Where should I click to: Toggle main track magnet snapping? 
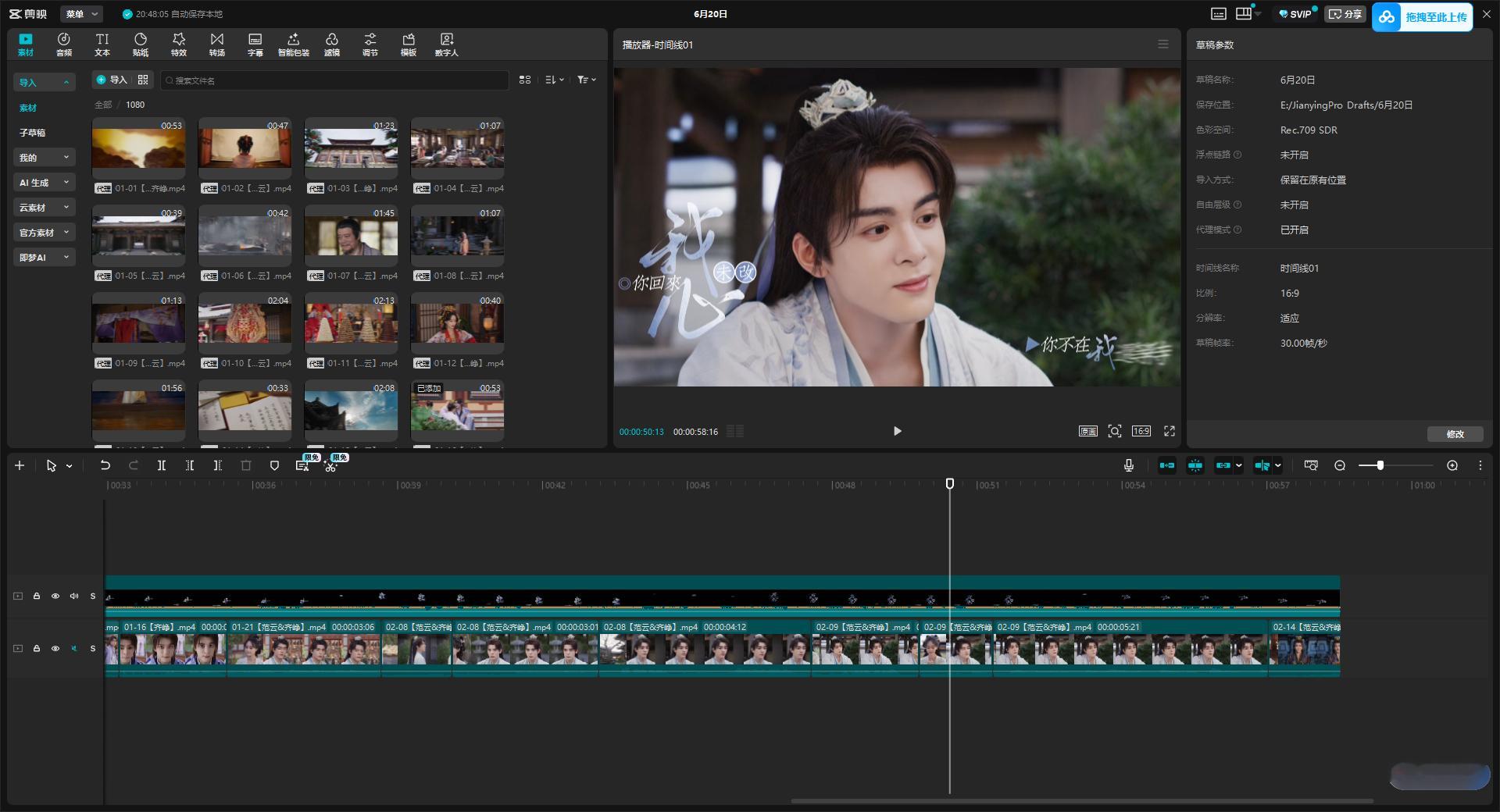[x=1167, y=465]
